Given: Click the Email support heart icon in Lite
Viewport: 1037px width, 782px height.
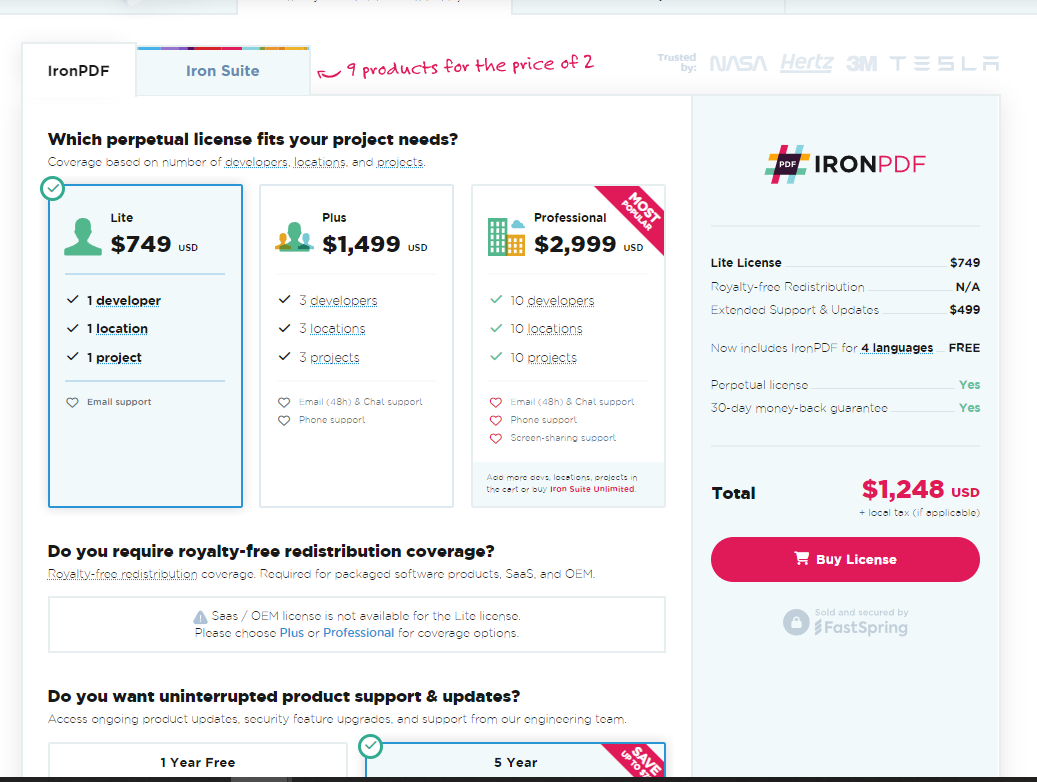Looking at the screenshot, I should (72, 402).
